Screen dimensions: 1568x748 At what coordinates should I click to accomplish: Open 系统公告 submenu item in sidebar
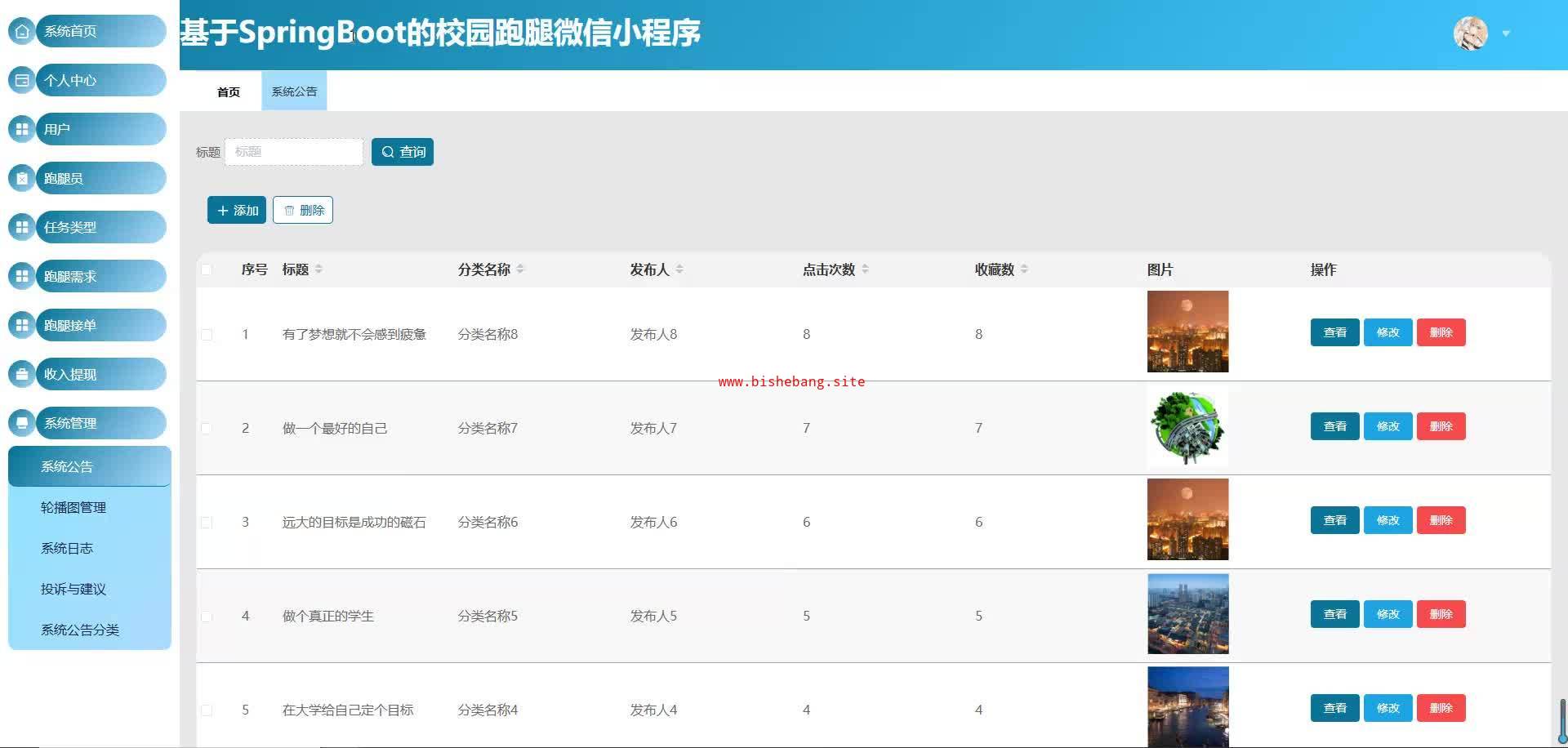point(90,466)
